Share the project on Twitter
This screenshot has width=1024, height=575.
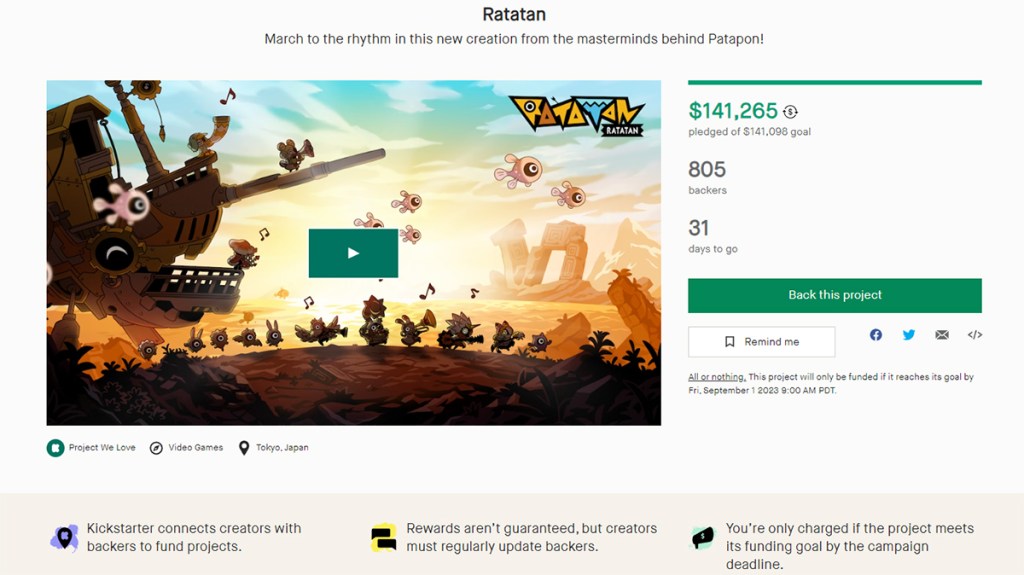909,335
